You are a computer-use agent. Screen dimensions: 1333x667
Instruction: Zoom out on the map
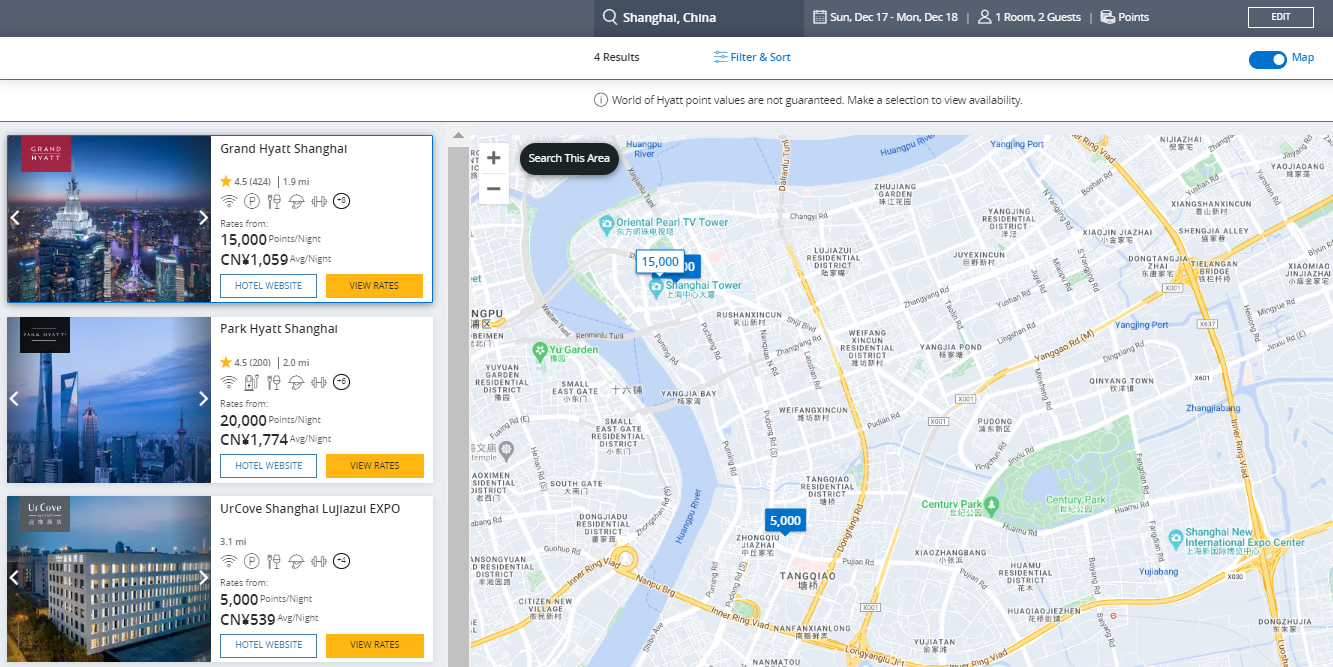tap(493, 188)
